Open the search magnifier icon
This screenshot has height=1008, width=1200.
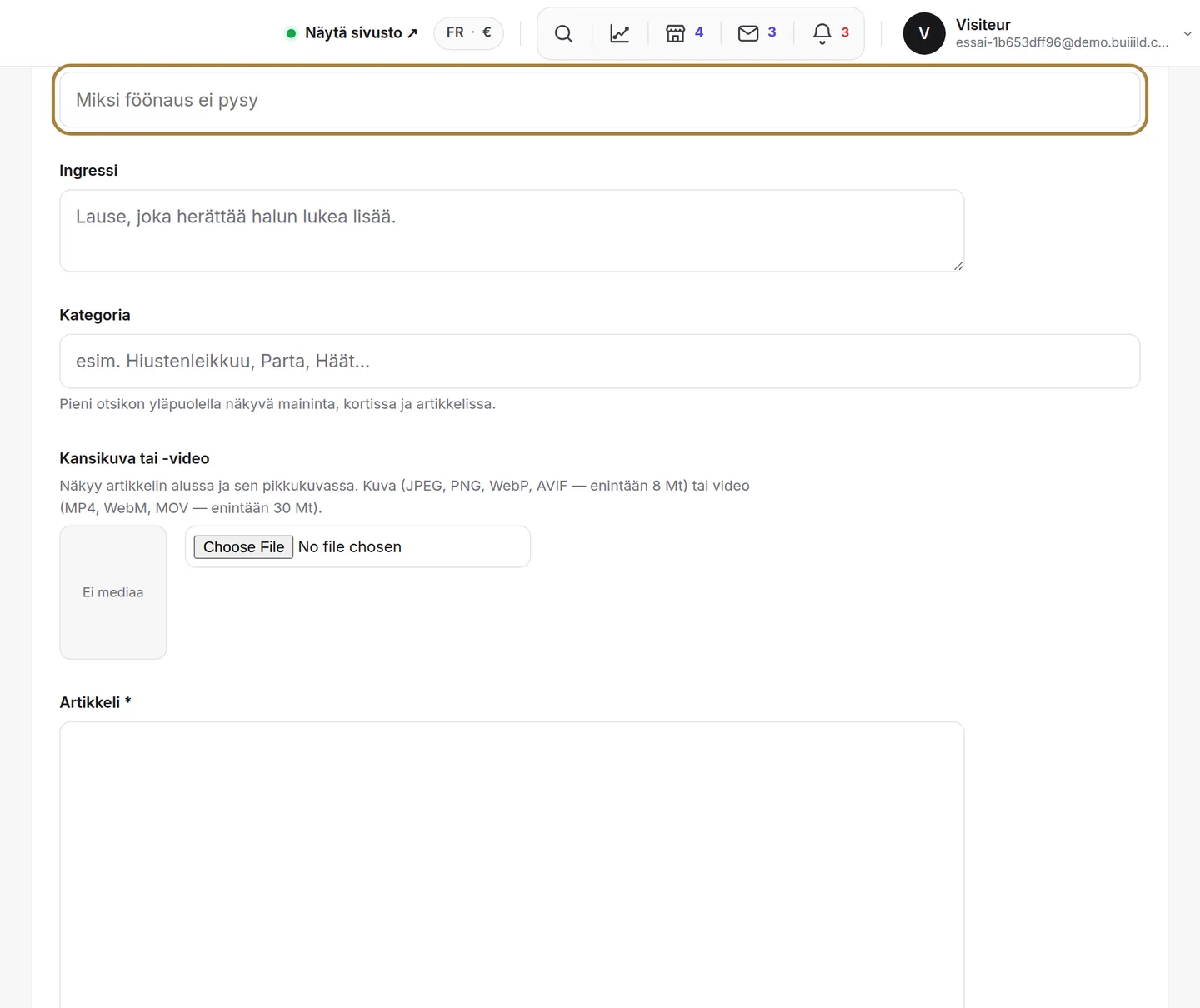click(x=564, y=33)
